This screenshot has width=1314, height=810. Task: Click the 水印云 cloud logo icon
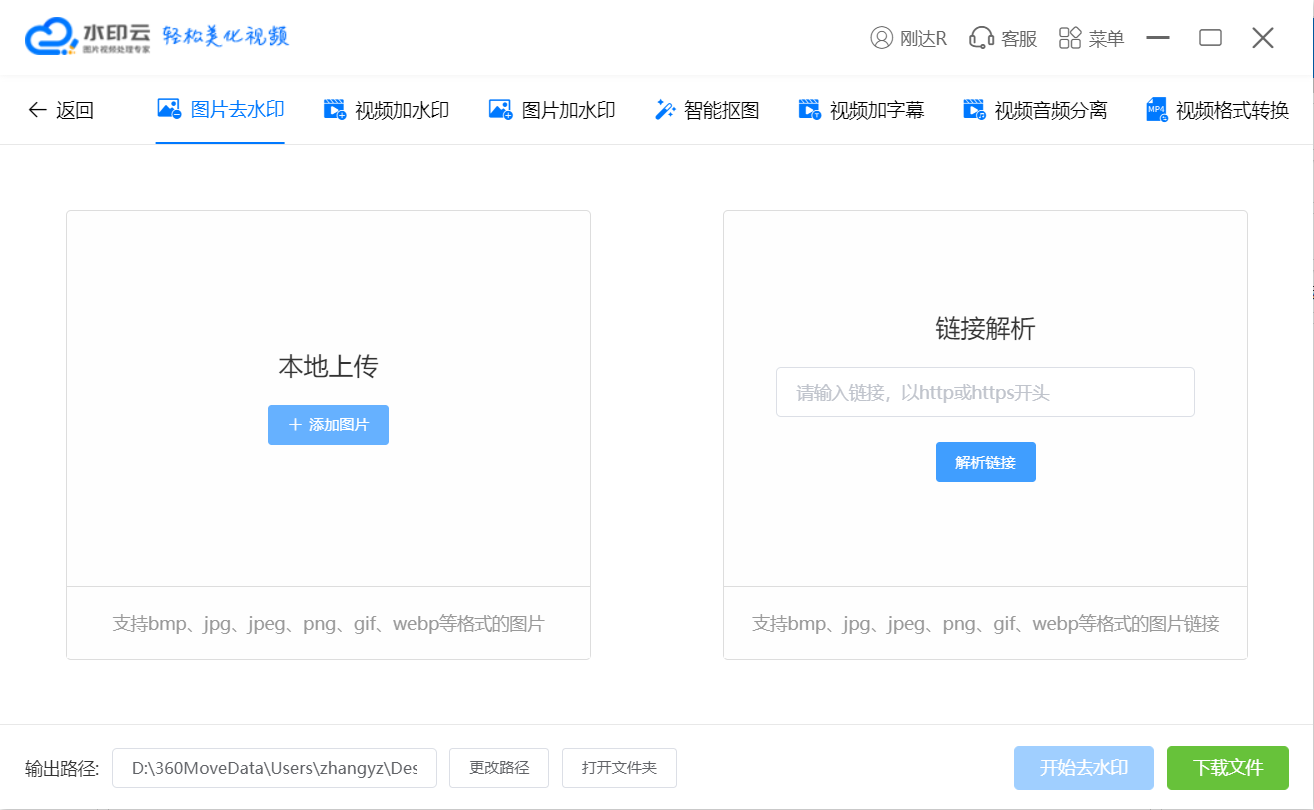tap(50, 37)
